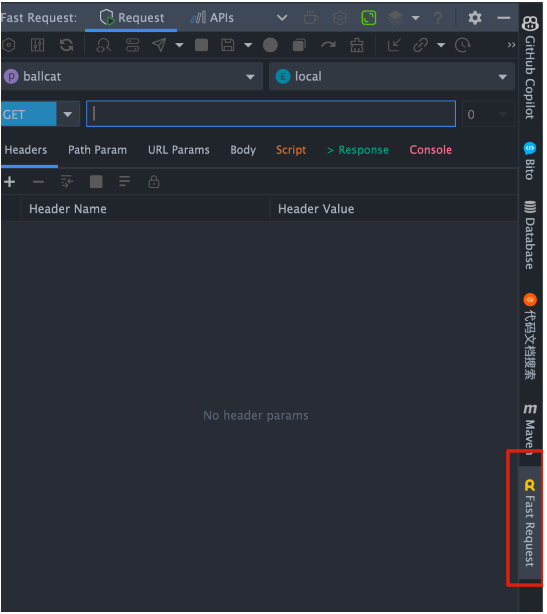Click the URL input field
The image size is (547, 614).
tap(271, 114)
